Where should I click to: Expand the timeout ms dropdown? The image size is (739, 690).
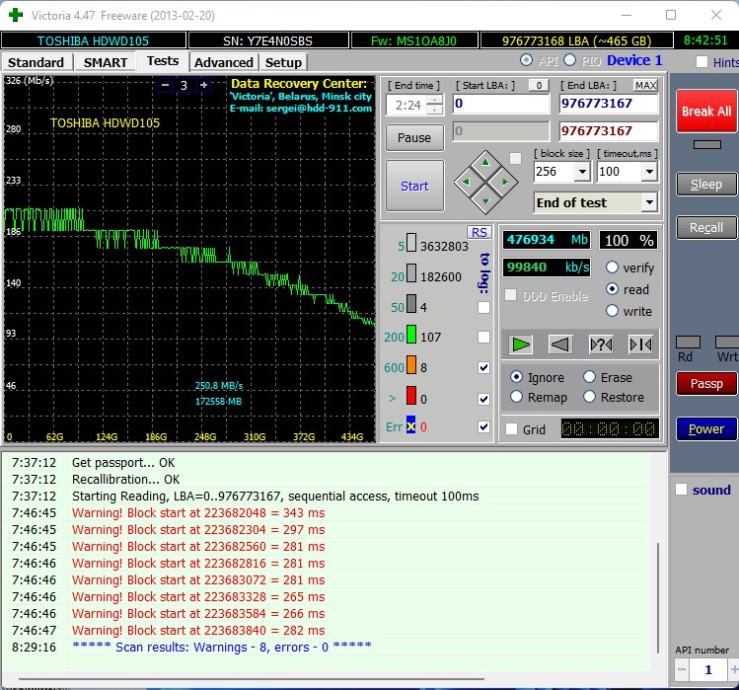650,172
